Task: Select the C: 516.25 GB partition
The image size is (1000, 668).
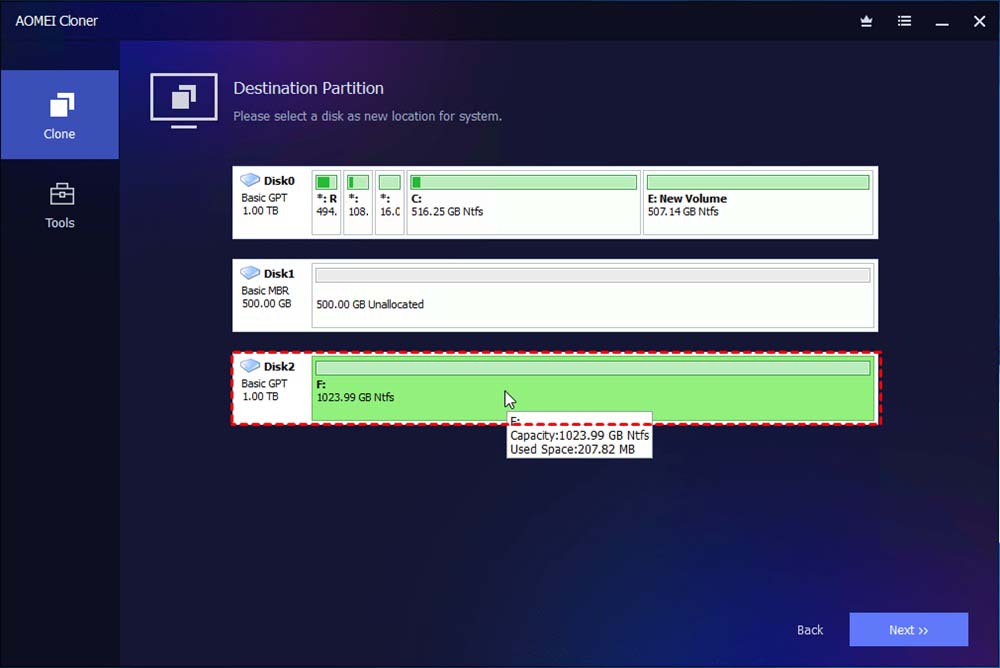Action: pos(524,202)
